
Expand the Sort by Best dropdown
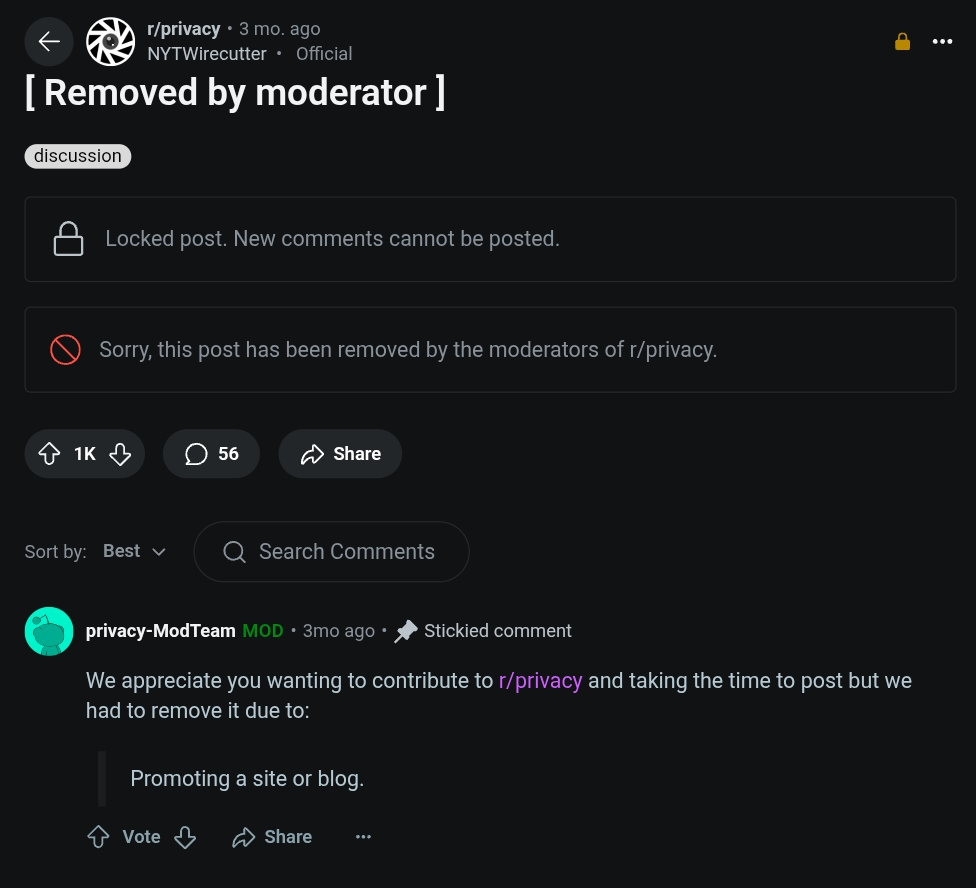134,551
